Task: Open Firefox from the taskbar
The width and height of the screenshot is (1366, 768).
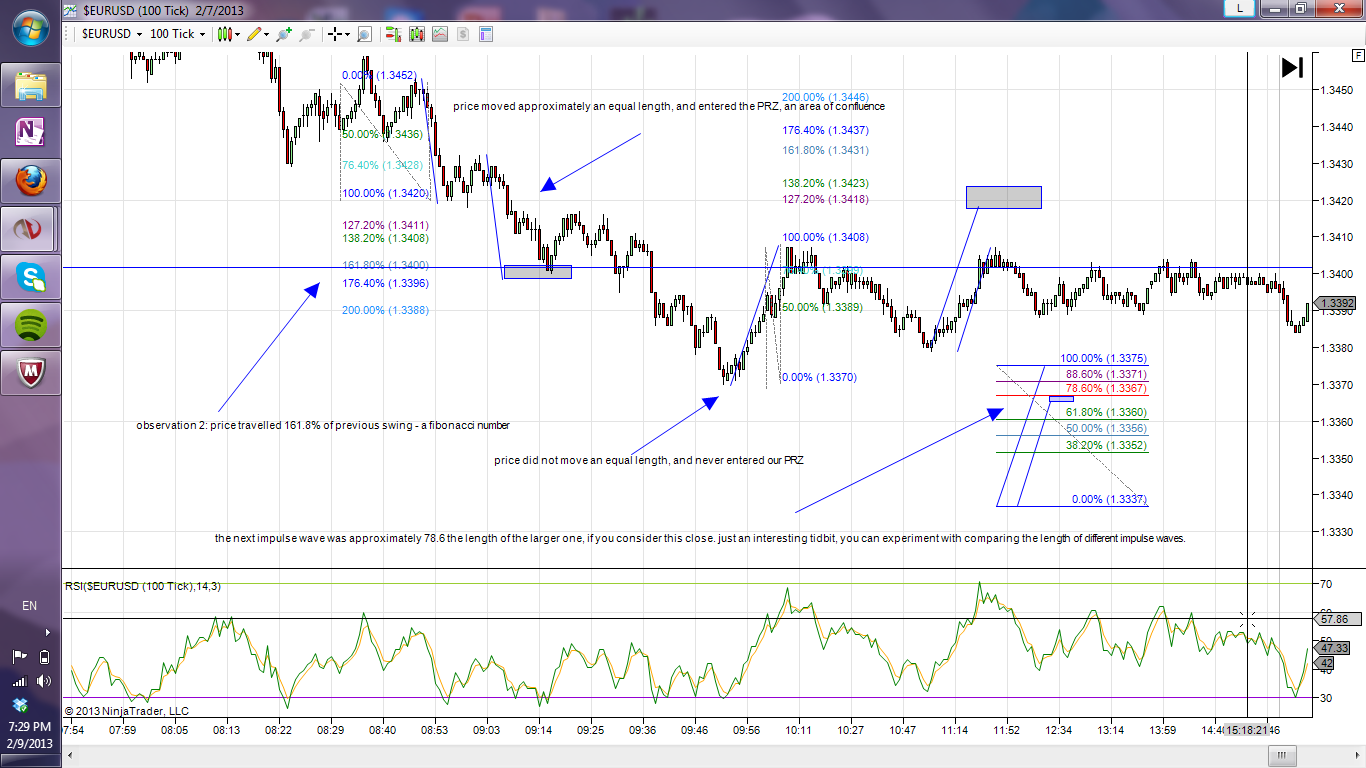Action: point(31,182)
